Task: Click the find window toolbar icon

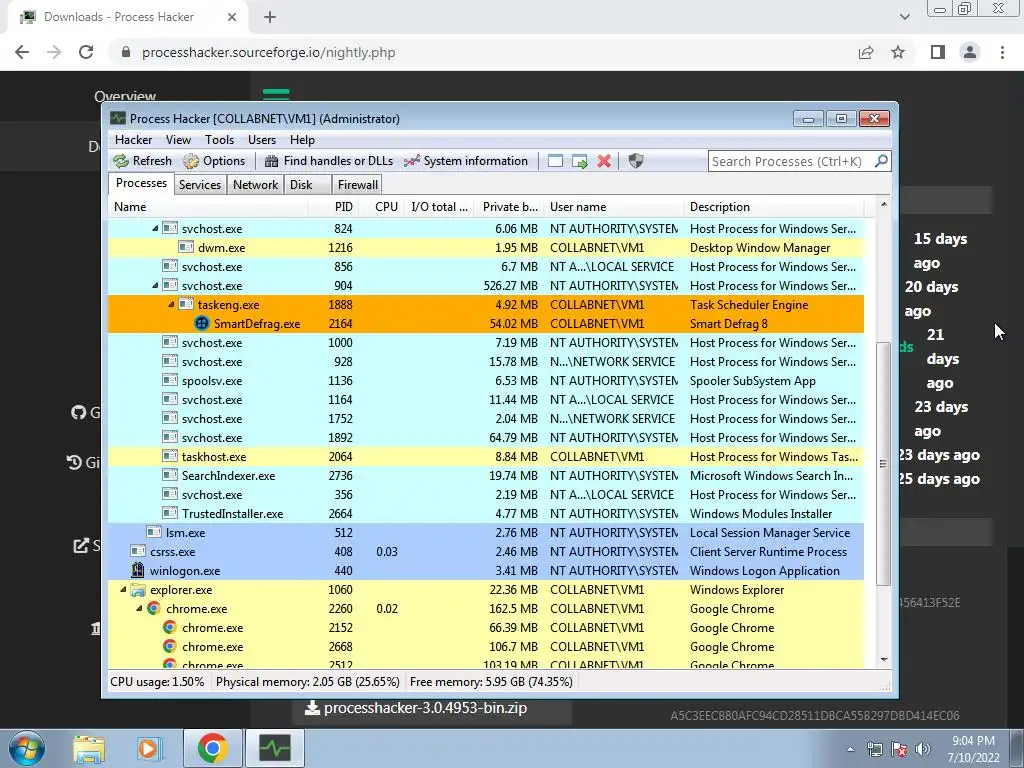Action: coord(555,161)
